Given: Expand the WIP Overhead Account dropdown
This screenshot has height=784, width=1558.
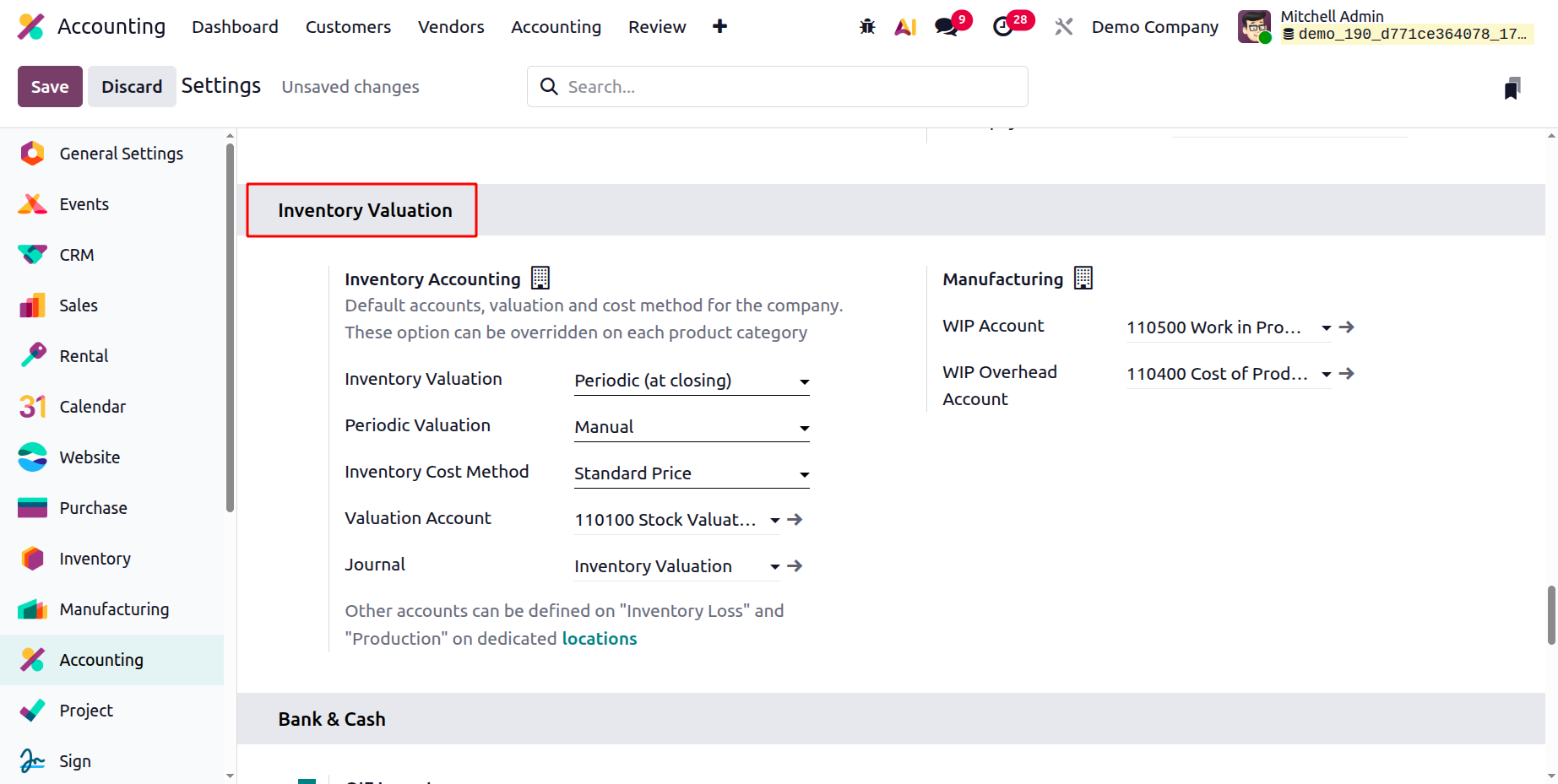Looking at the screenshot, I should (1229, 374).
